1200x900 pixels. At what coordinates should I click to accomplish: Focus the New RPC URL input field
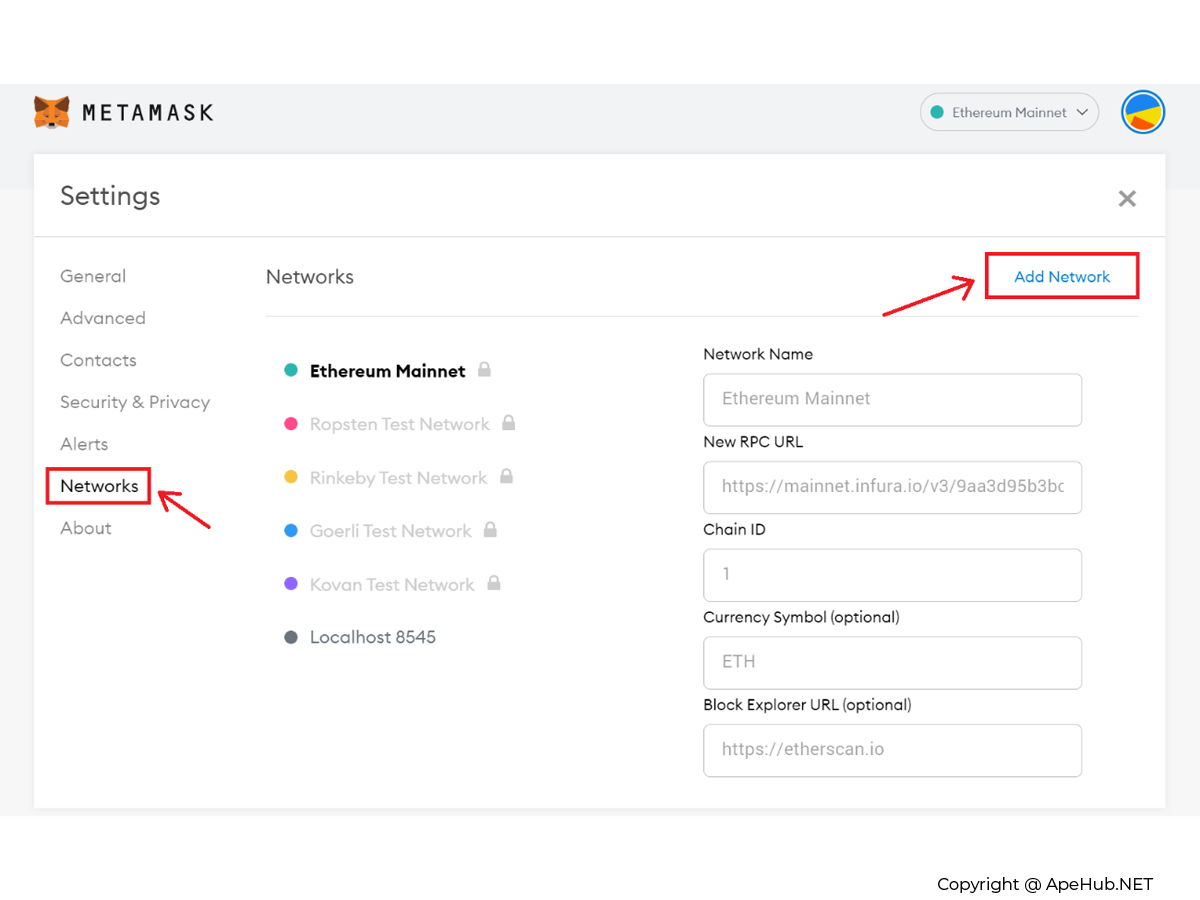coord(892,487)
